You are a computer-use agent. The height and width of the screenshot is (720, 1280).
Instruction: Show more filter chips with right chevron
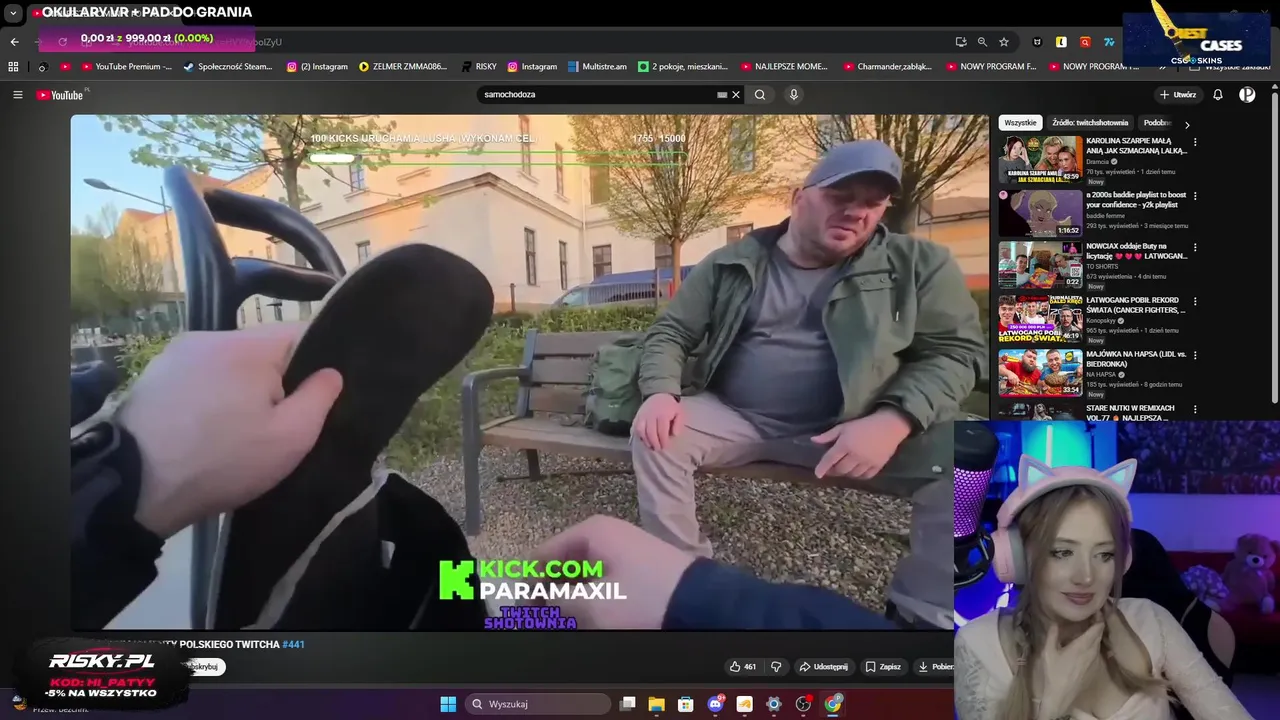[x=1187, y=124]
